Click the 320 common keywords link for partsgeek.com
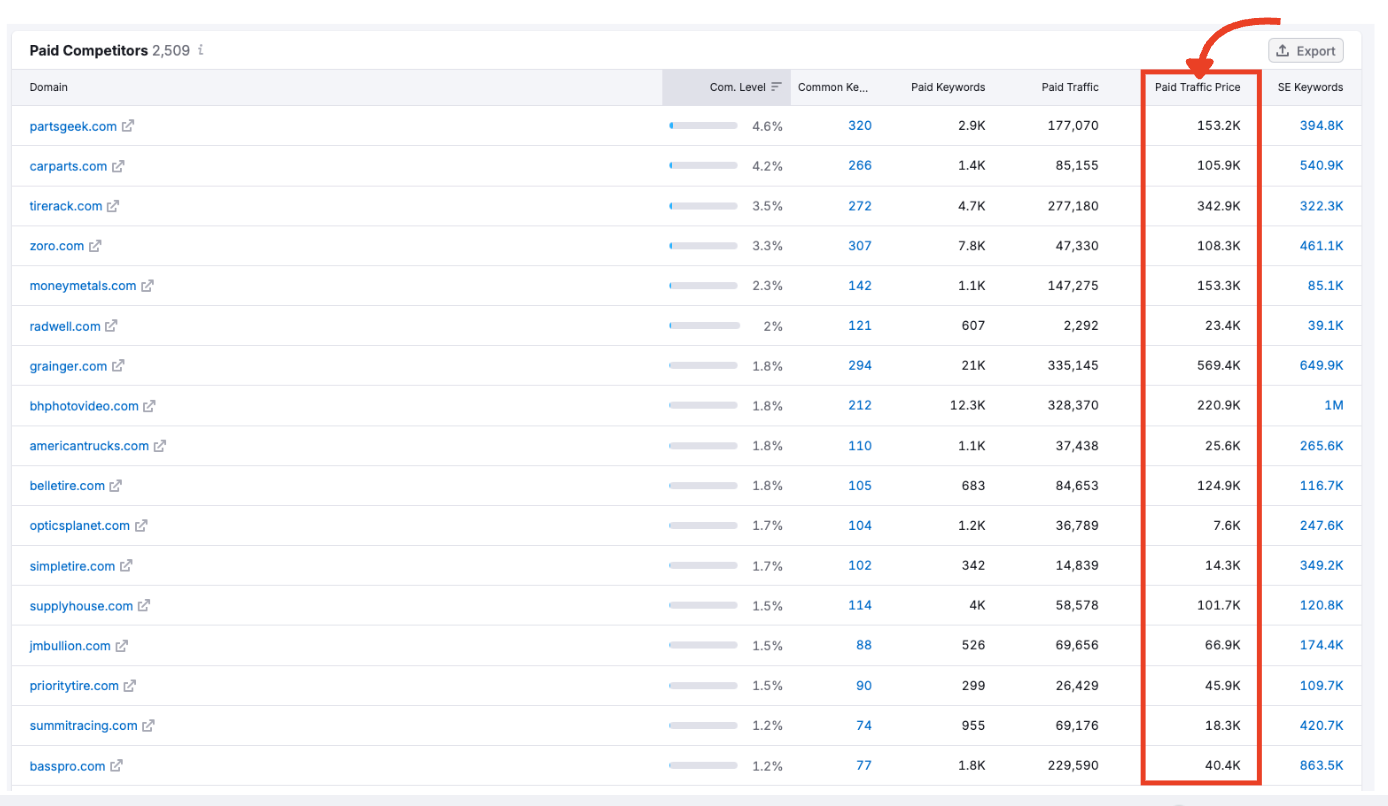 tap(859, 126)
